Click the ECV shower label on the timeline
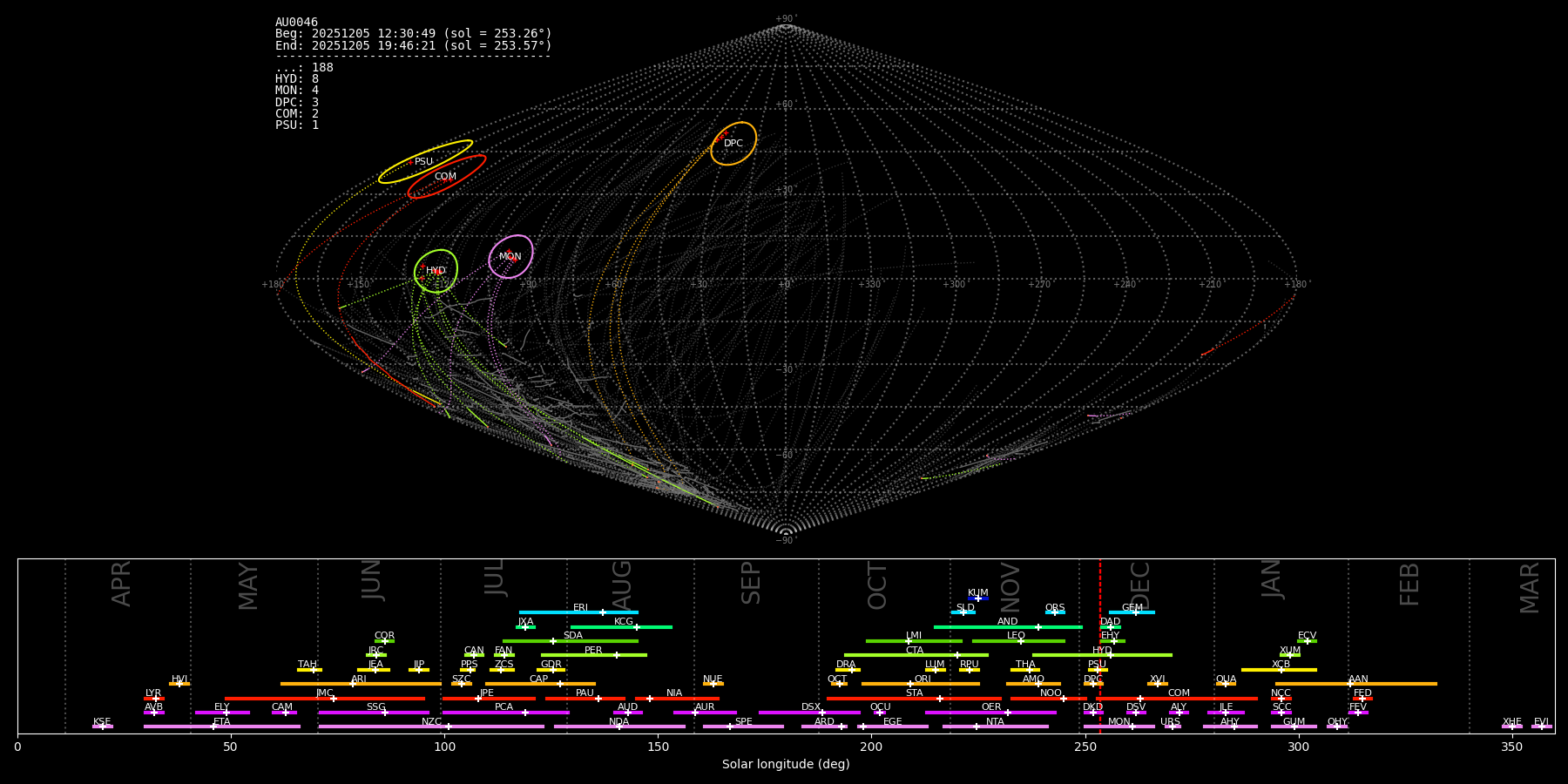This screenshot has height=784, width=1568. [1307, 636]
